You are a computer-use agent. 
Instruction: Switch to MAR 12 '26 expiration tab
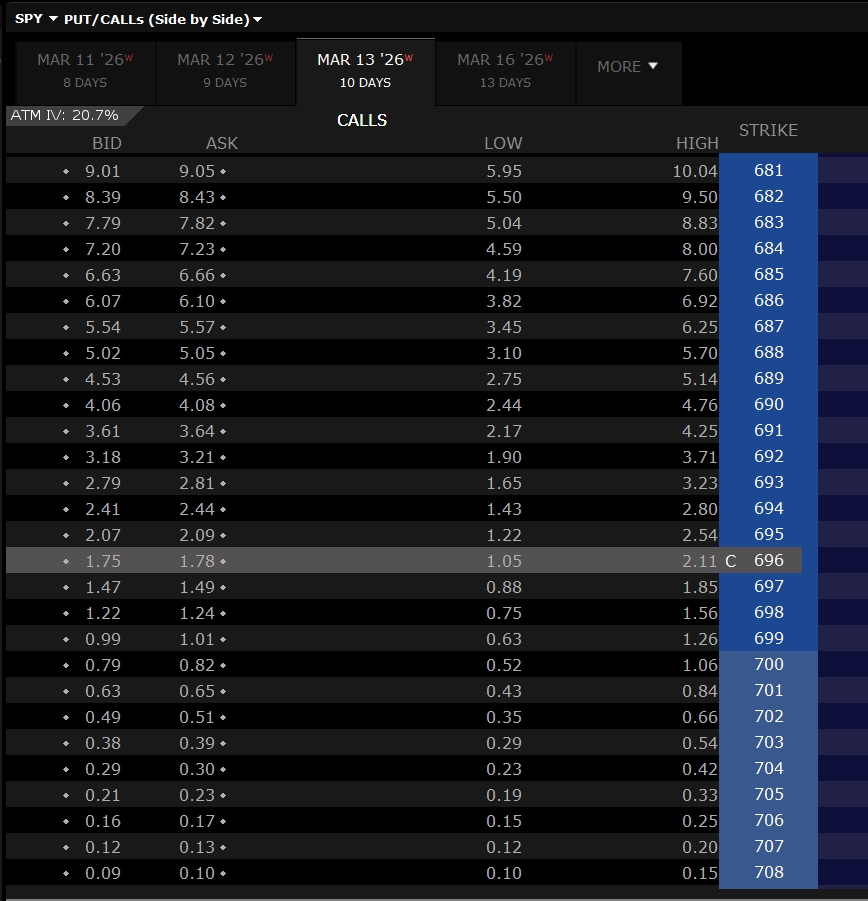[225, 70]
